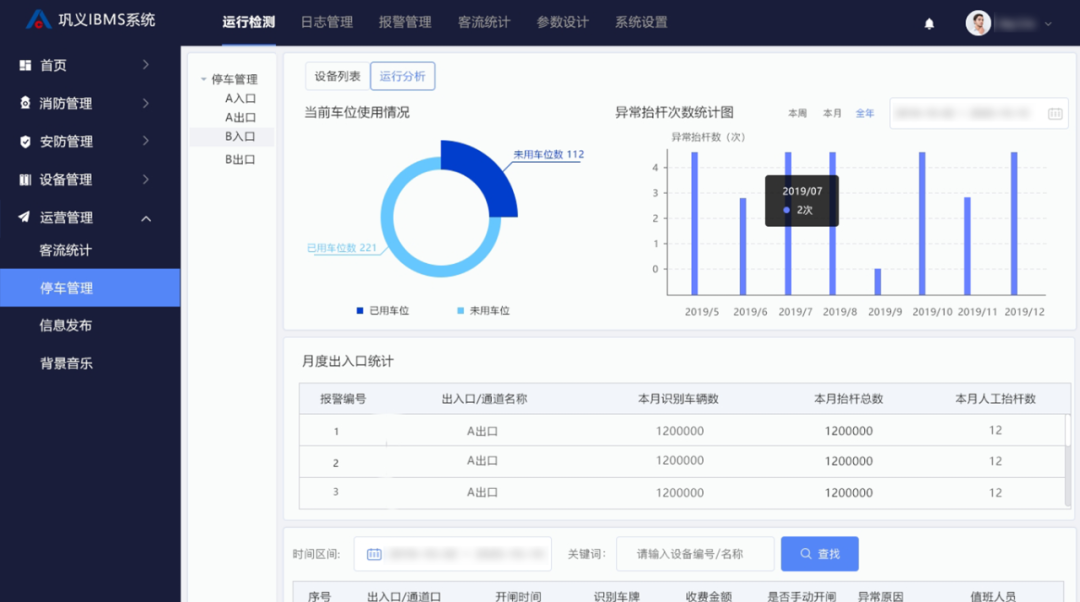Image resolution: width=1080 pixels, height=602 pixels.
Task: Click the 消防管理 fire icon
Action: pyautogui.click(x=25, y=103)
